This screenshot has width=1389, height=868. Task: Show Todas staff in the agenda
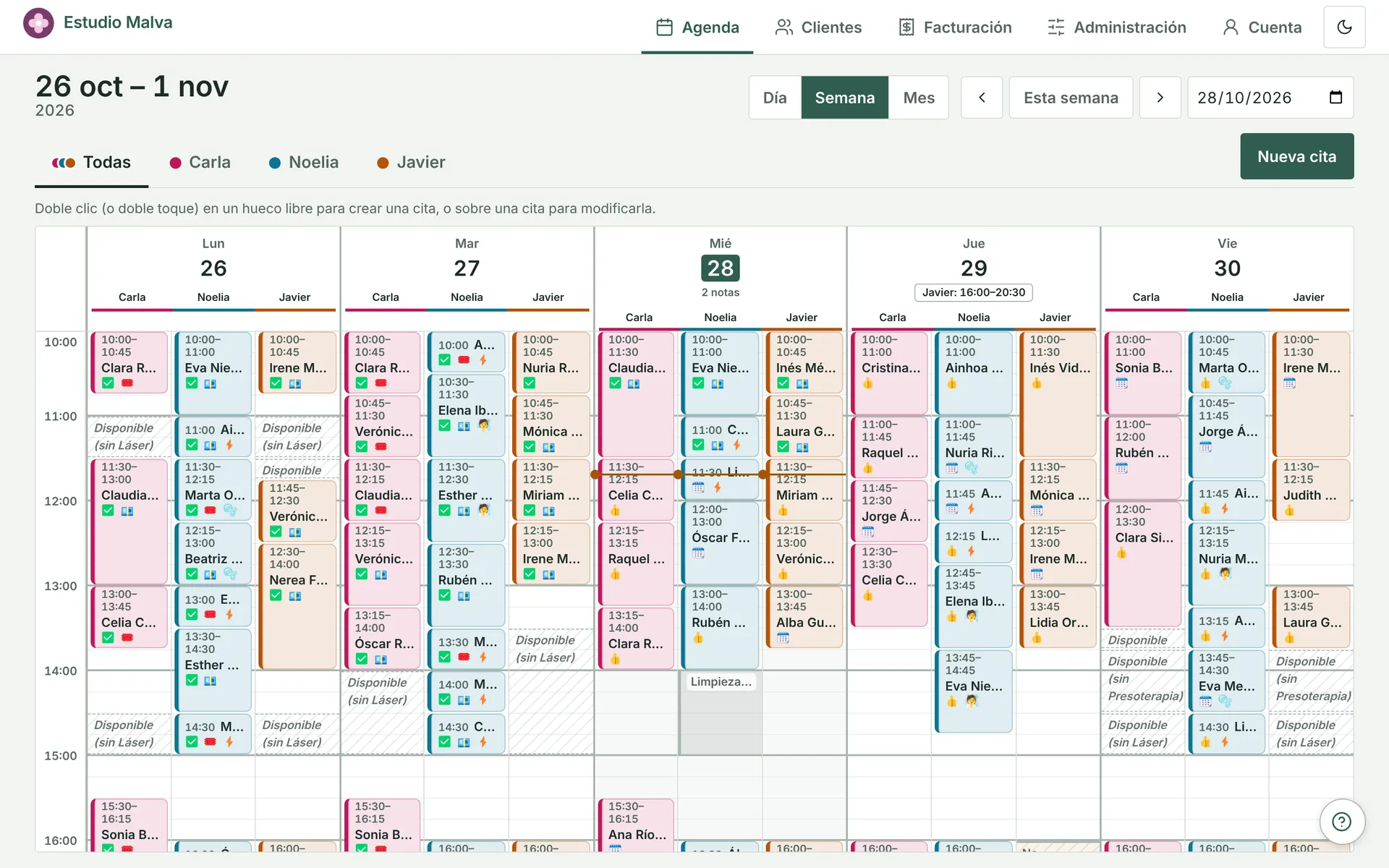tap(92, 163)
